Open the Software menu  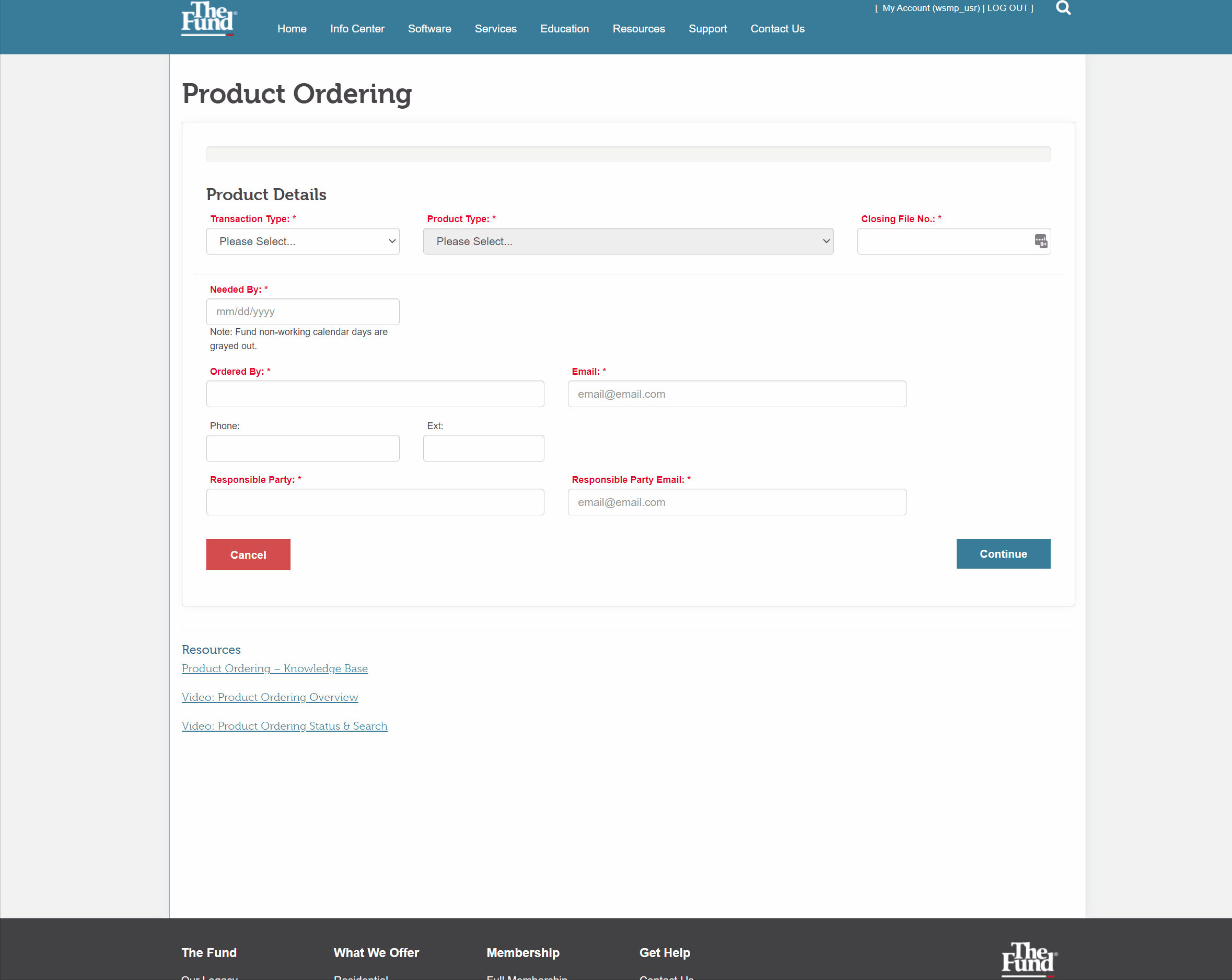click(x=429, y=29)
